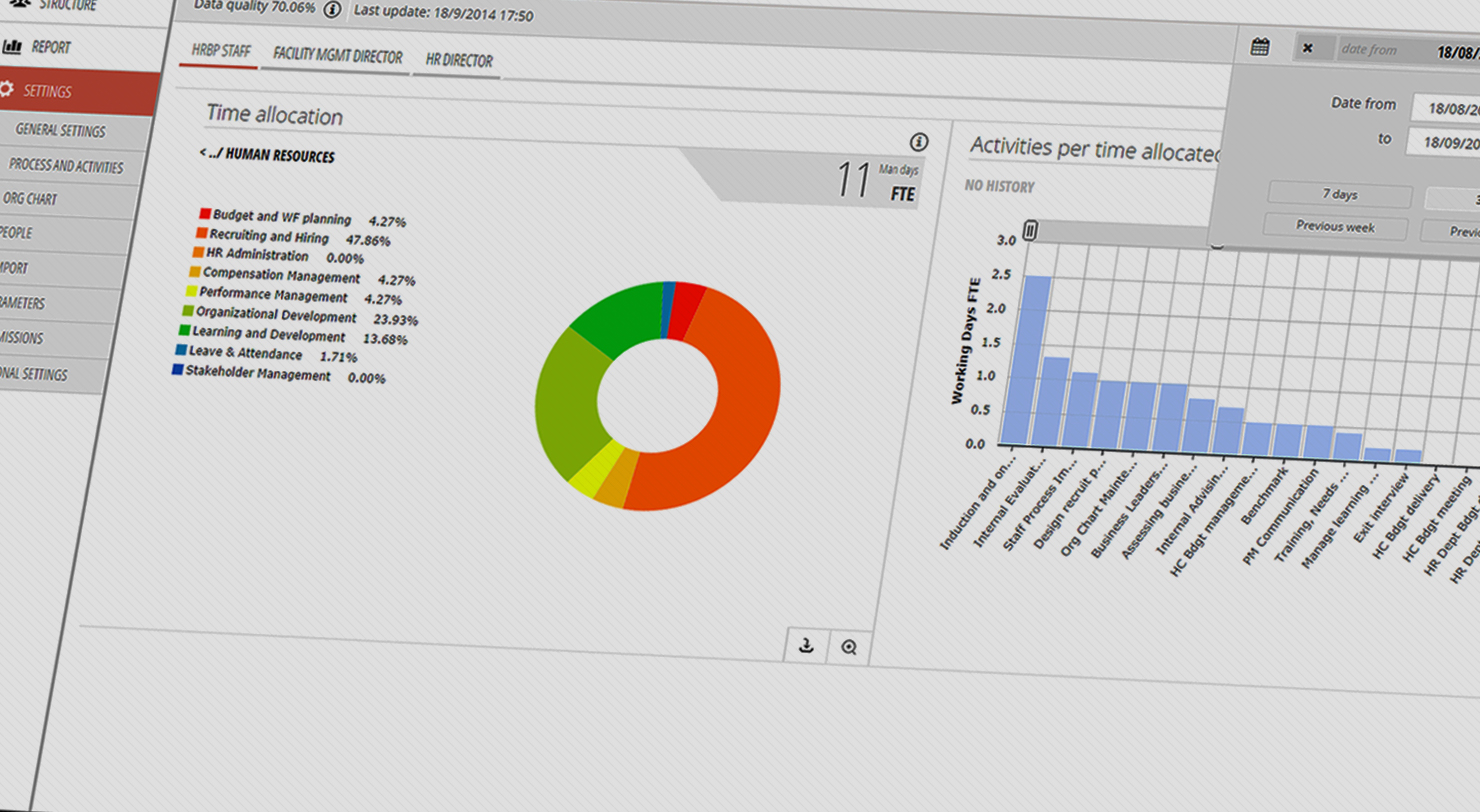The image size is (1480, 812).
Task: Open General Settings in the sidebar
Action: [60, 131]
